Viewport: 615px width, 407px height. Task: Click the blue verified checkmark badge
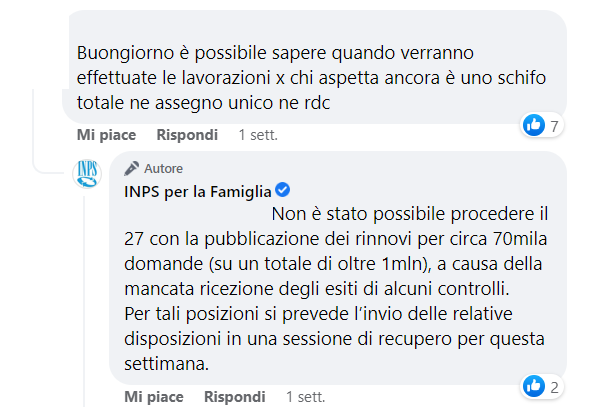click(282, 190)
